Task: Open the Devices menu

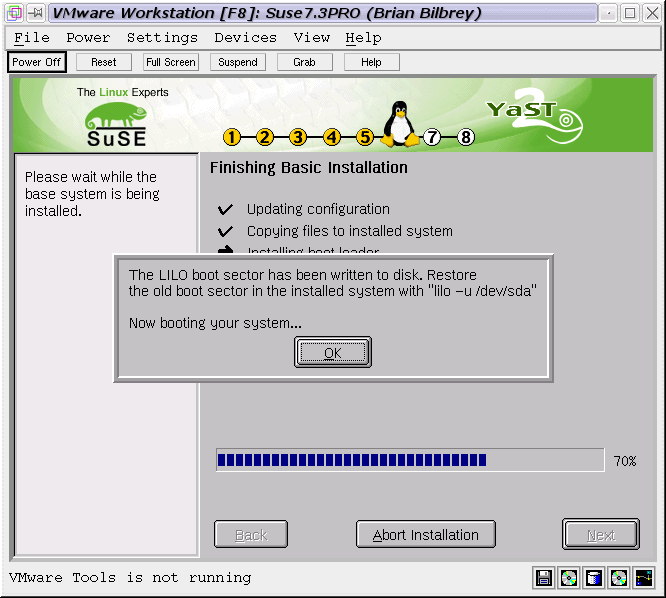Action: 245,38
